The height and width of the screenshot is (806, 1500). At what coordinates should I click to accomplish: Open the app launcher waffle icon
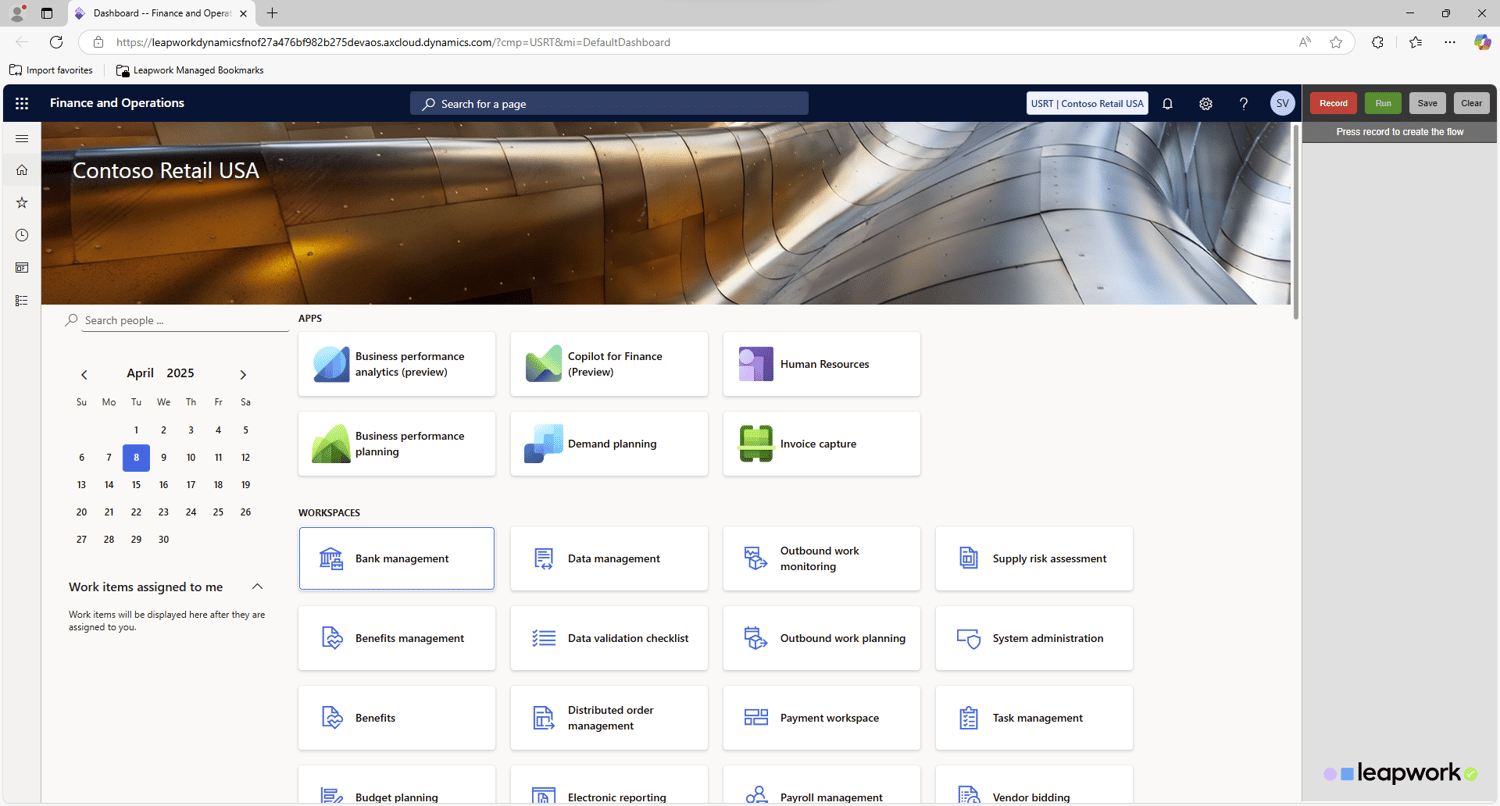(x=22, y=103)
